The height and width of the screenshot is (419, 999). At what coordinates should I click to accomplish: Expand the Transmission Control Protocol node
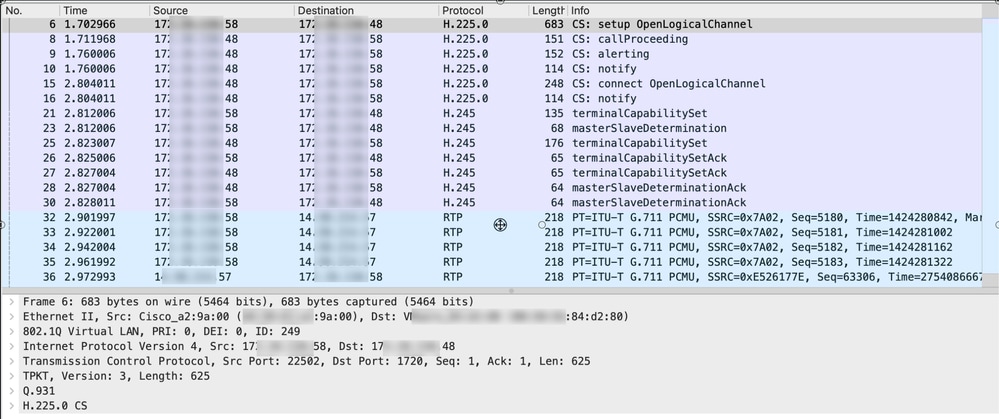click(x=11, y=361)
